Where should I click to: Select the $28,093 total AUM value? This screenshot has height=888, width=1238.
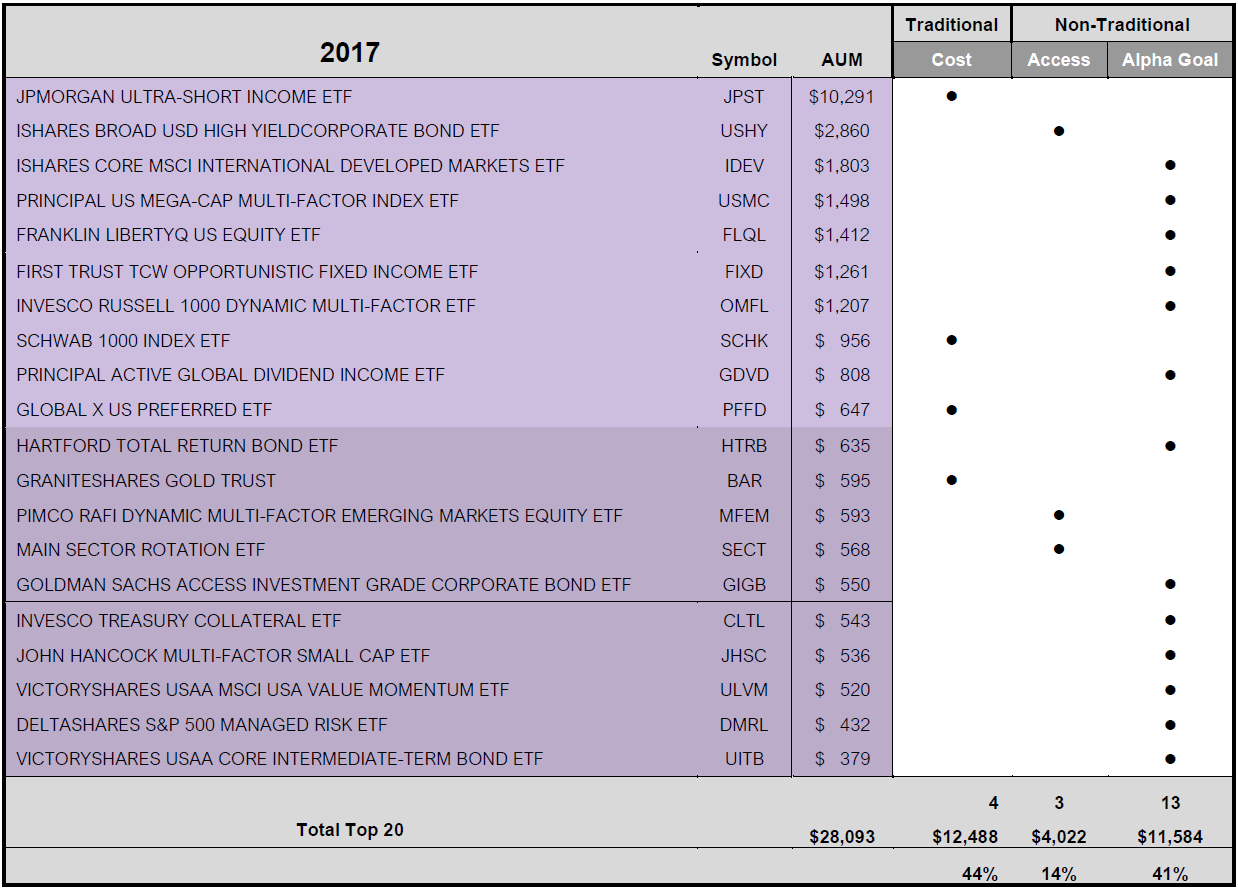click(842, 837)
